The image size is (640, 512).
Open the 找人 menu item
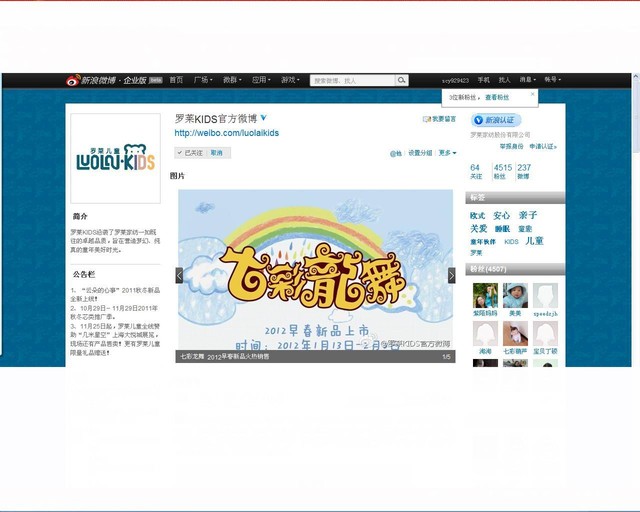pos(504,80)
